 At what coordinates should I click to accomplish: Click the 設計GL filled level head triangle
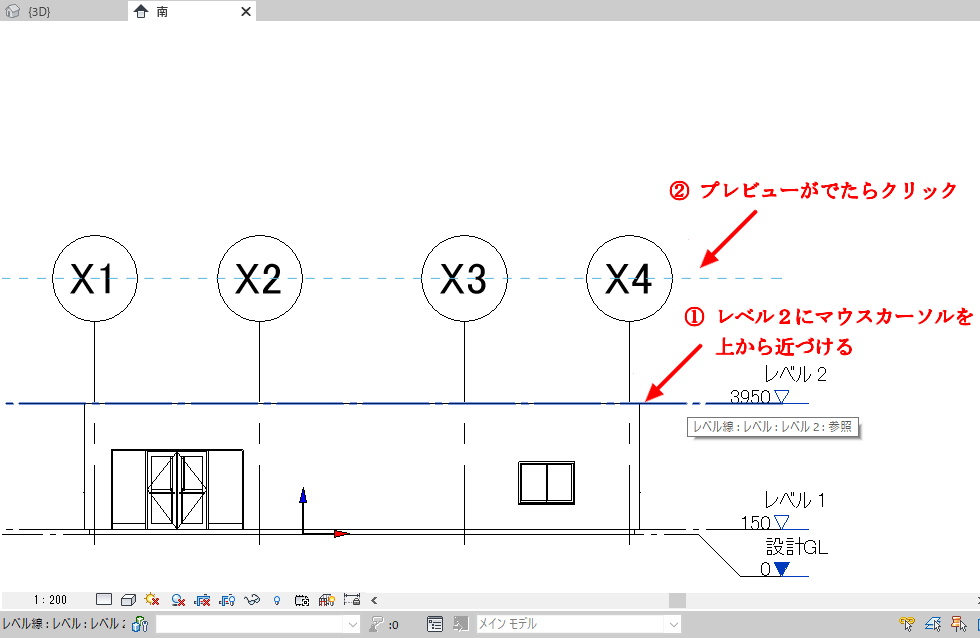click(x=782, y=569)
